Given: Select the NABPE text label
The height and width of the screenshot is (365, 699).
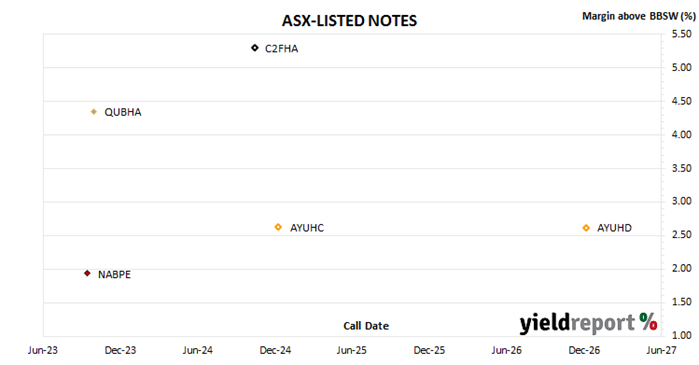Looking at the screenshot, I should click(x=115, y=275).
